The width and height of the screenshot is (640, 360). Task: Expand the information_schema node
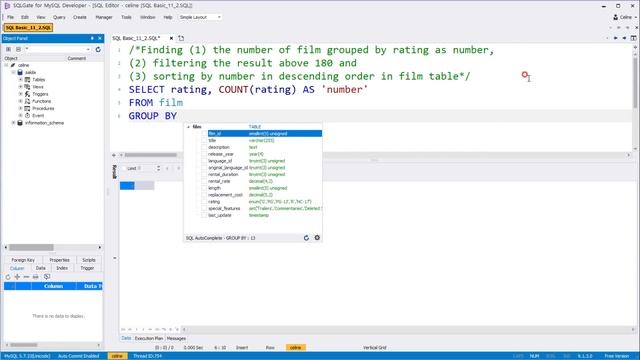(x=13, y=122)
